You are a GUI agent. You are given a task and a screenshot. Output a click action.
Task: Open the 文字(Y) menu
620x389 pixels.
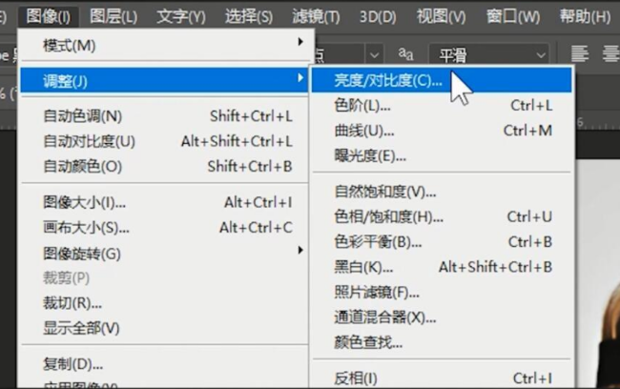[181, 17]
